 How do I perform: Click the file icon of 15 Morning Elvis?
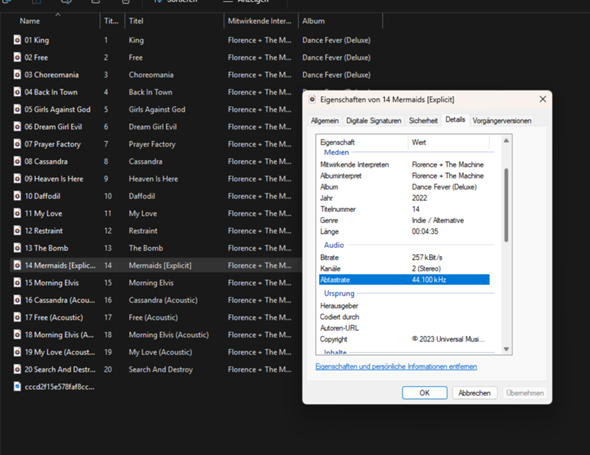pos(17,282)
